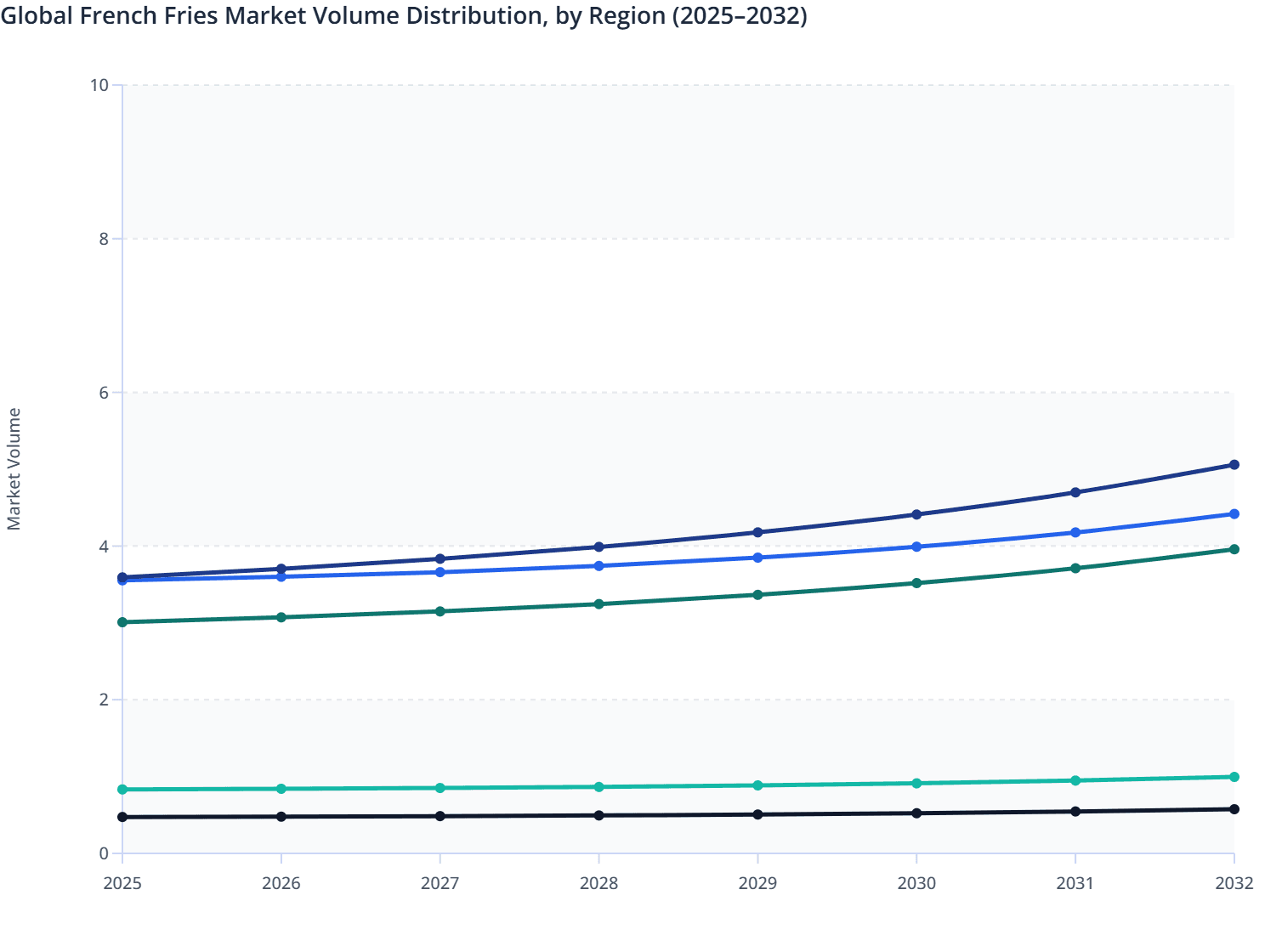Click the 2026 marker on the teal line

click(281, 788)
